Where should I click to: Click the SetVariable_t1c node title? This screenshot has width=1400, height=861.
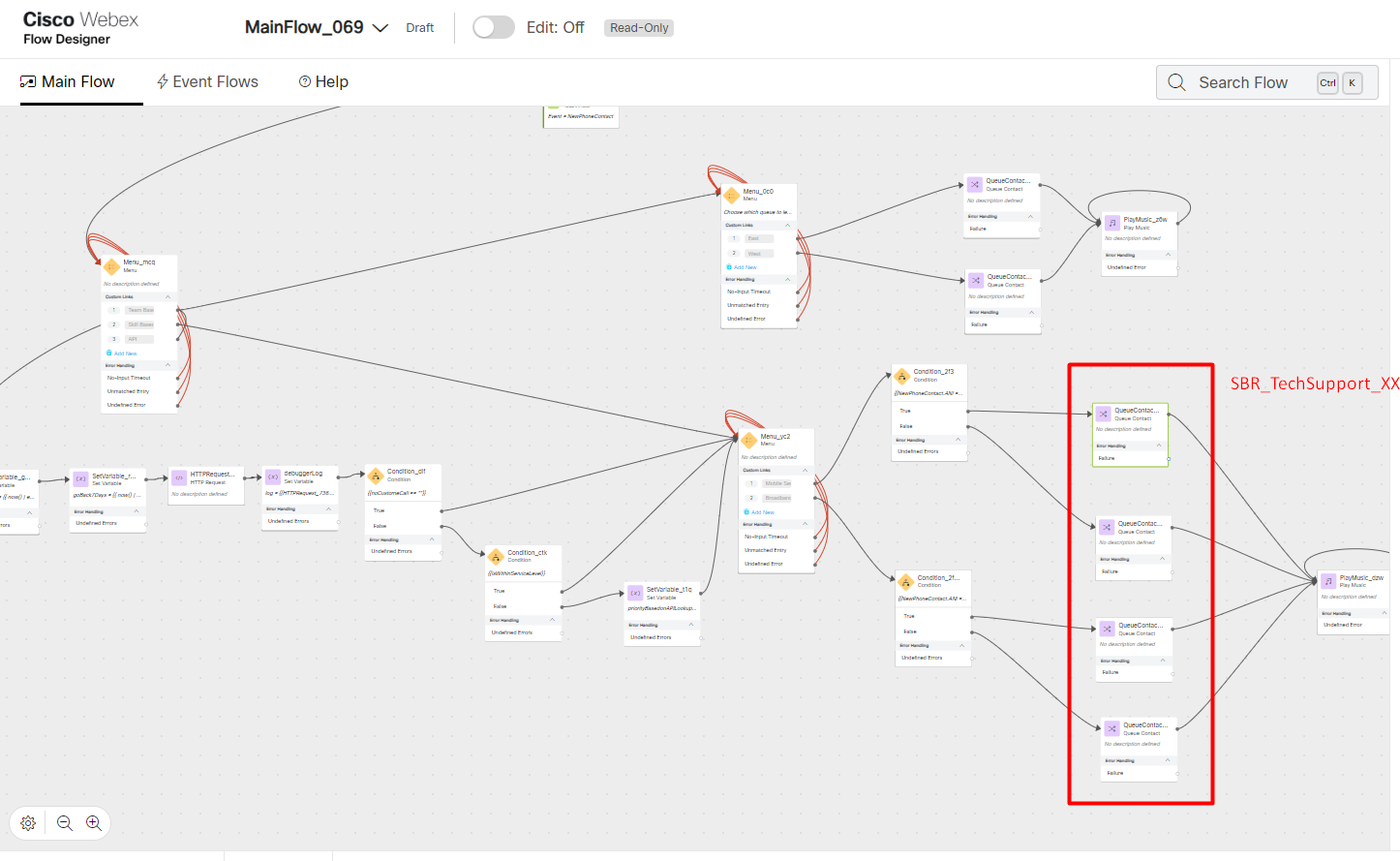pos(669,589)
